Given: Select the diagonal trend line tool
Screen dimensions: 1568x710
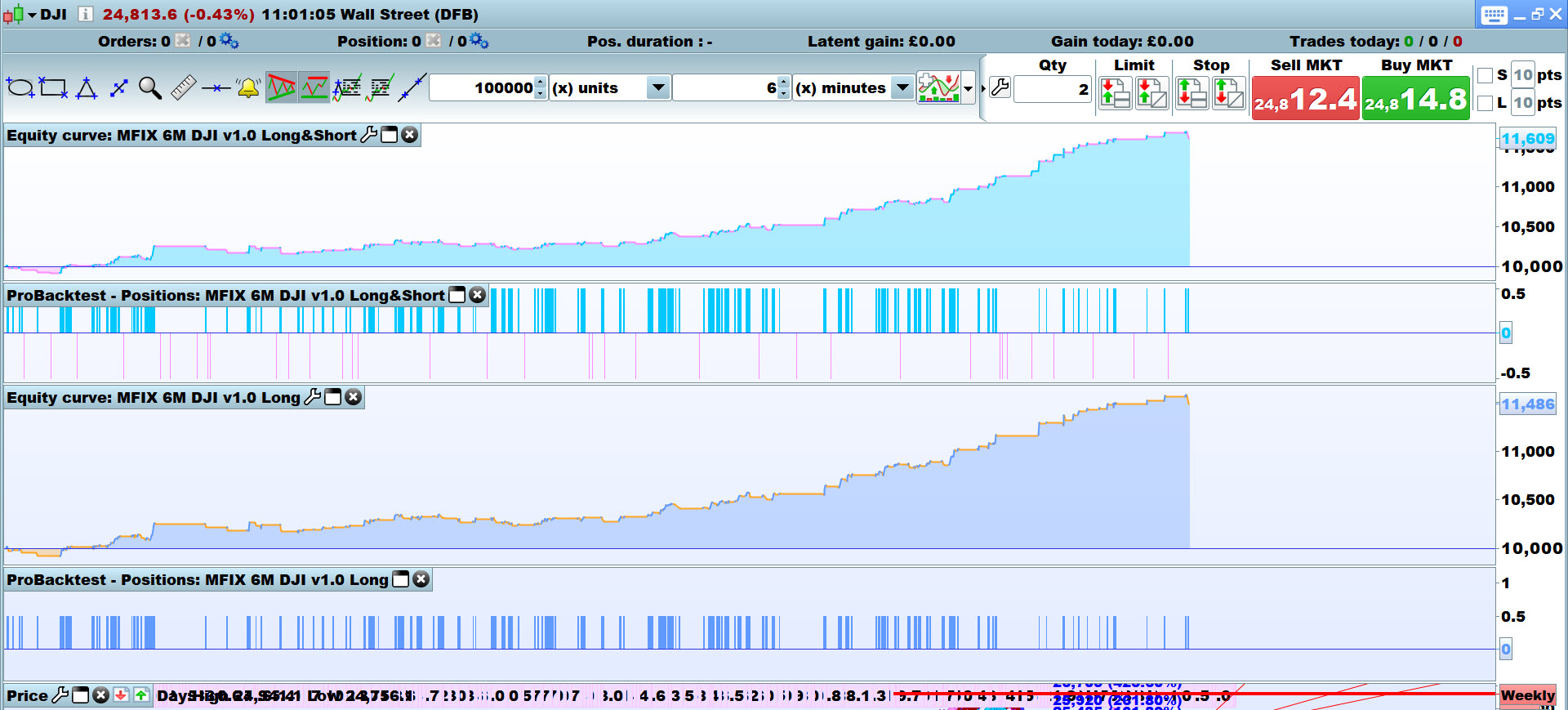Looking at the screenshot, I should point(412,87).
